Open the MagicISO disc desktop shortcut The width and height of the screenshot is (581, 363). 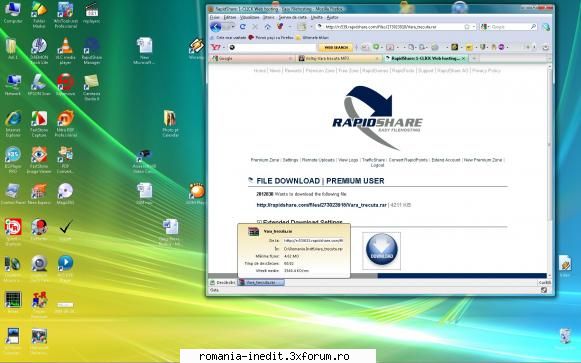click(x=65, y=194)
